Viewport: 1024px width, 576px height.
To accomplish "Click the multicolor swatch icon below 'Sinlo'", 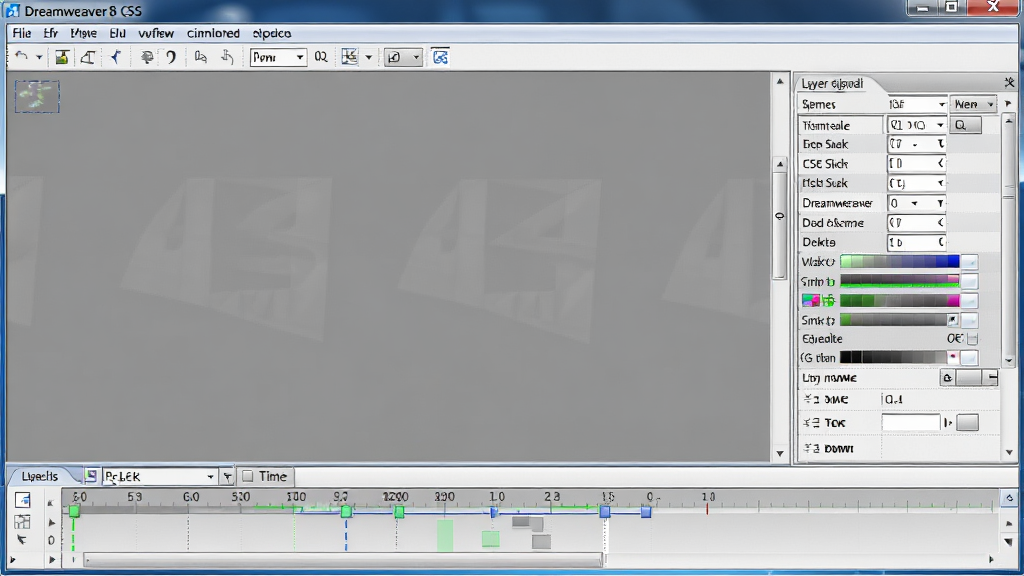I will tap(811, 300).
